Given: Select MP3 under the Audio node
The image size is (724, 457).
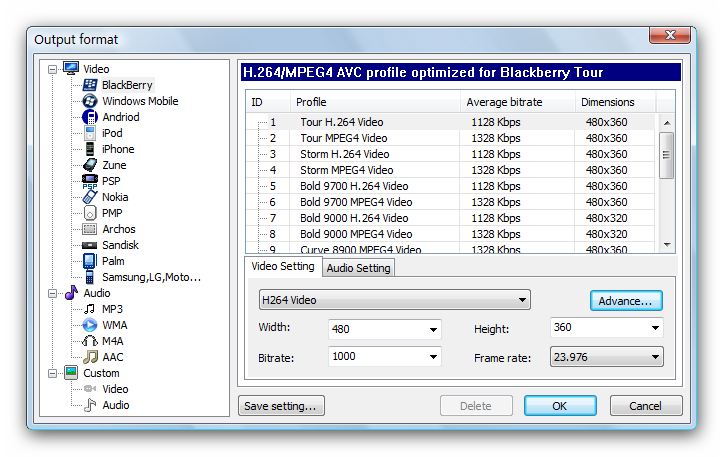Looking at the screenshot, I should (112, 309).
